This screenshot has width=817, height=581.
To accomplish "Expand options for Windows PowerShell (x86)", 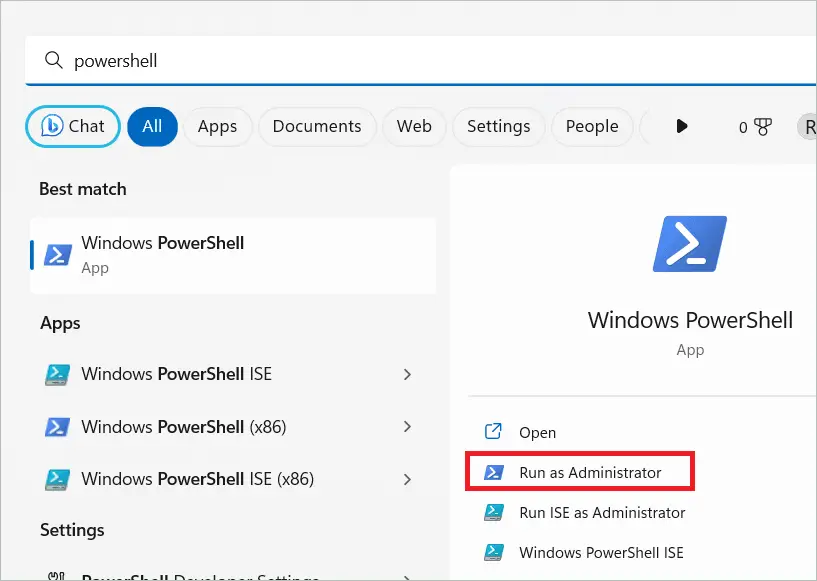I will 407,427.
